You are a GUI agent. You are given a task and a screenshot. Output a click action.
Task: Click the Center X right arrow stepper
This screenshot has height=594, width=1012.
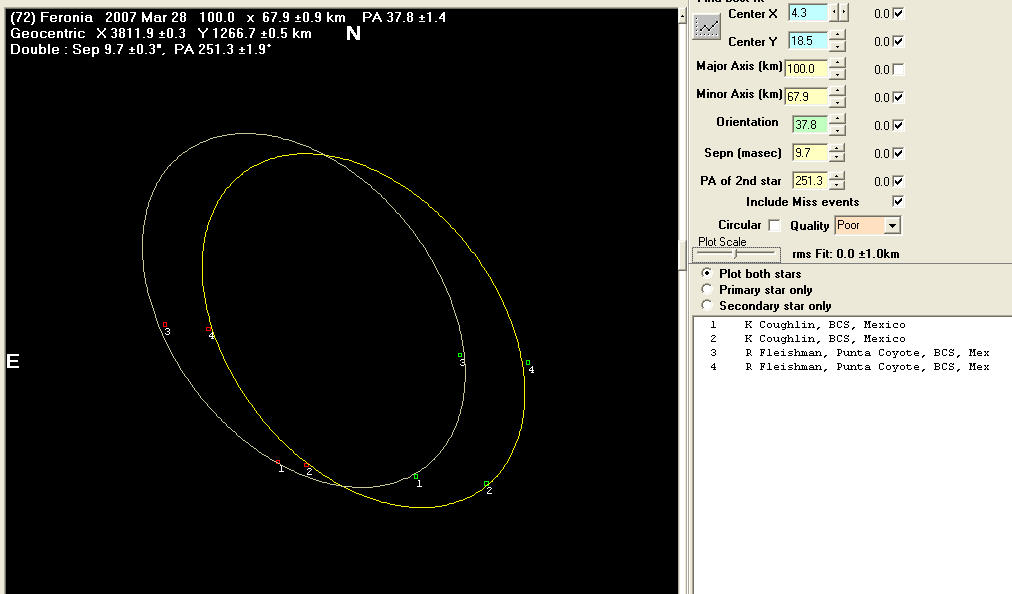[x=843, y=12]
